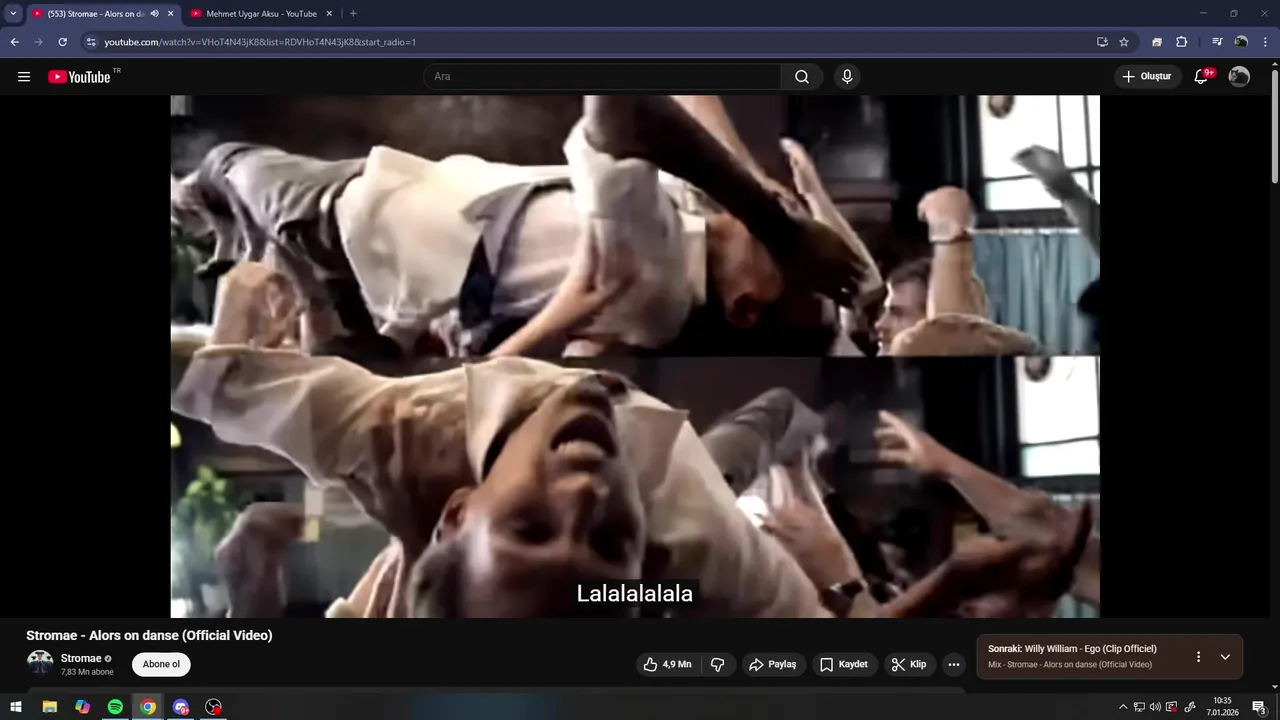
Task: Open File Explorer from taskbar
Action: [x=49, y=707]
